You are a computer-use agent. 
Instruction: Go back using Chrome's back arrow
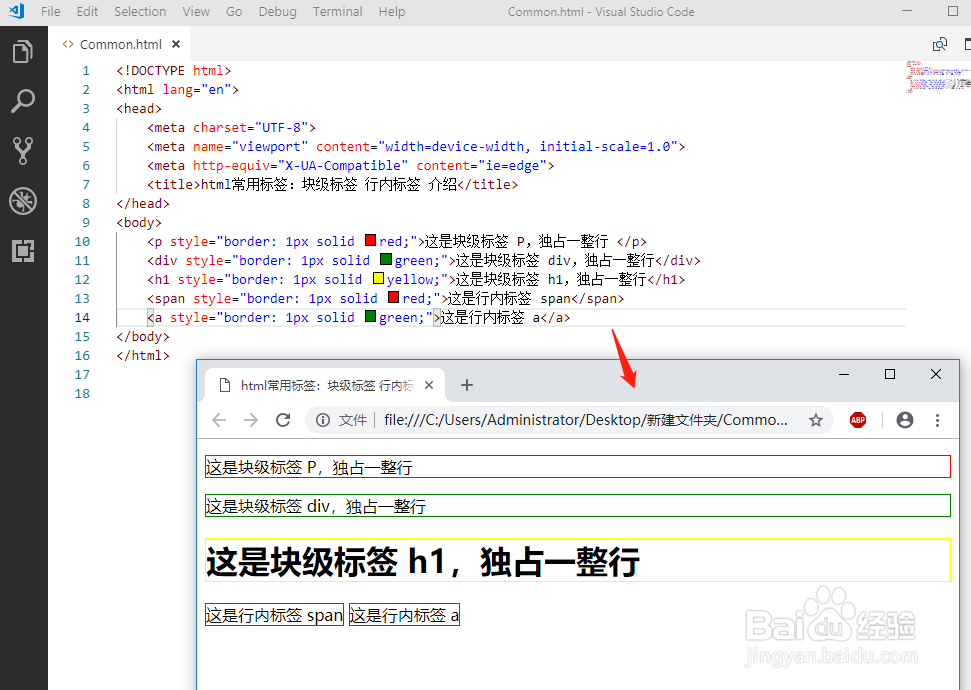coord(219,420)
